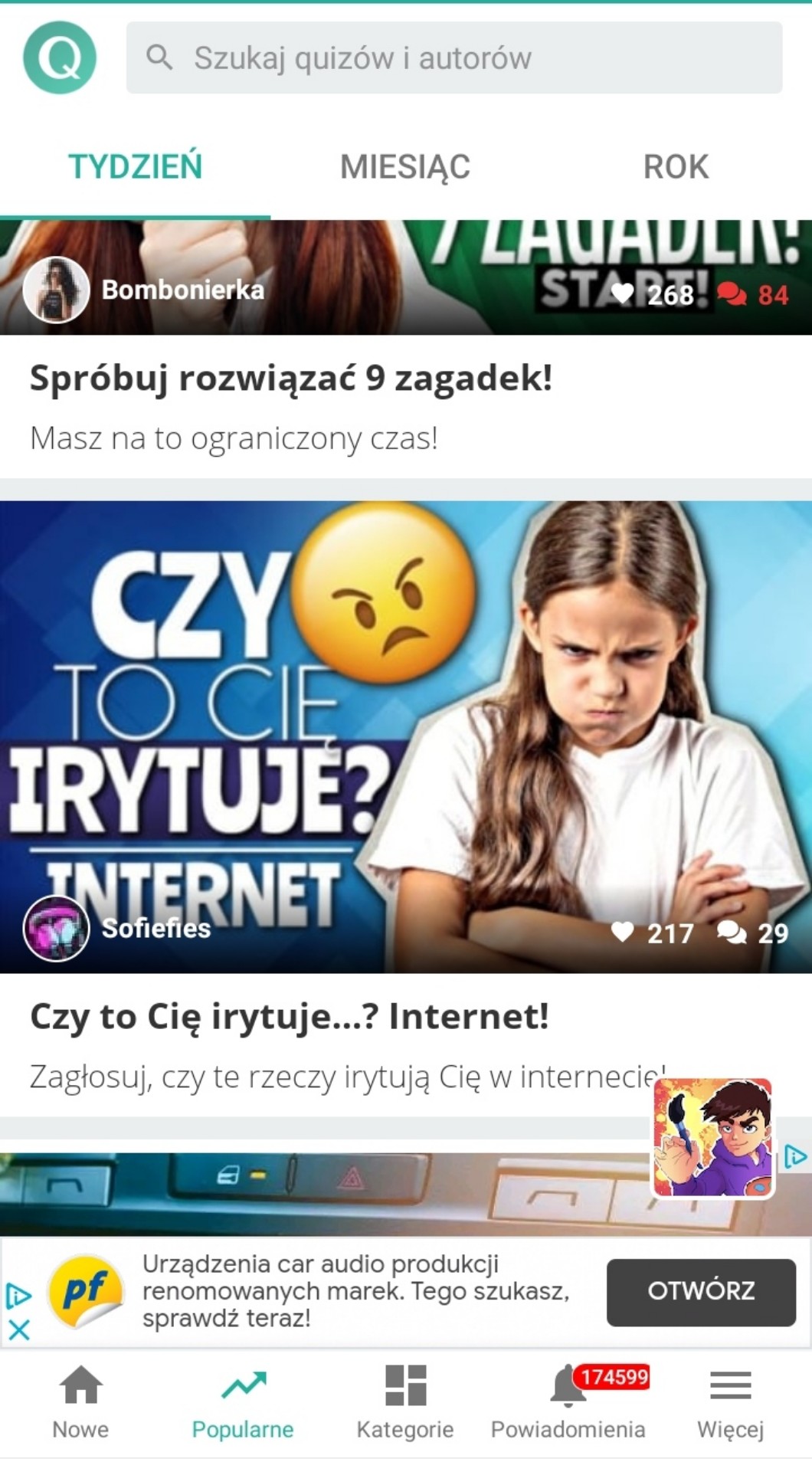Tap the heart with 217 likes
Screen dimensions: 812x1462
pos(622,932)
